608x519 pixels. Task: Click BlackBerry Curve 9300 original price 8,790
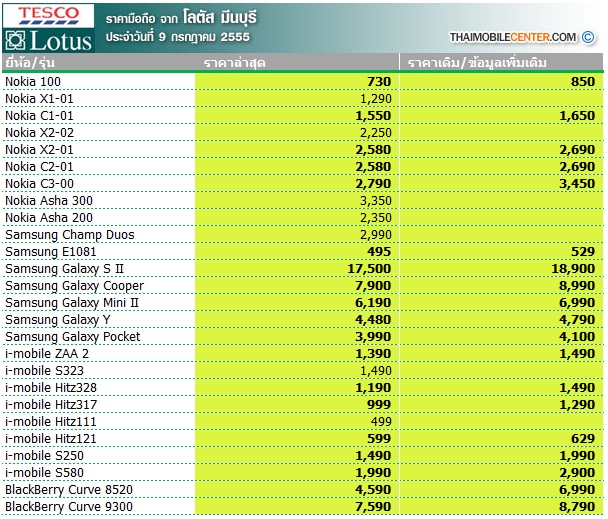[577, 507]
